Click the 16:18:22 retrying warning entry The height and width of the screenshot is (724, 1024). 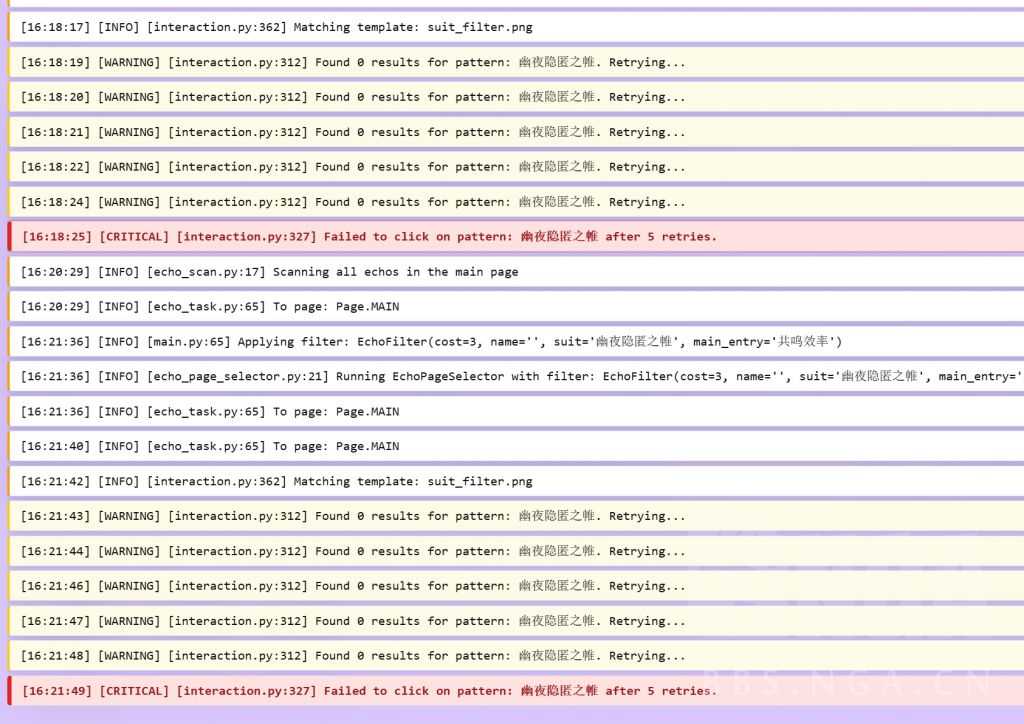(353, 167)
